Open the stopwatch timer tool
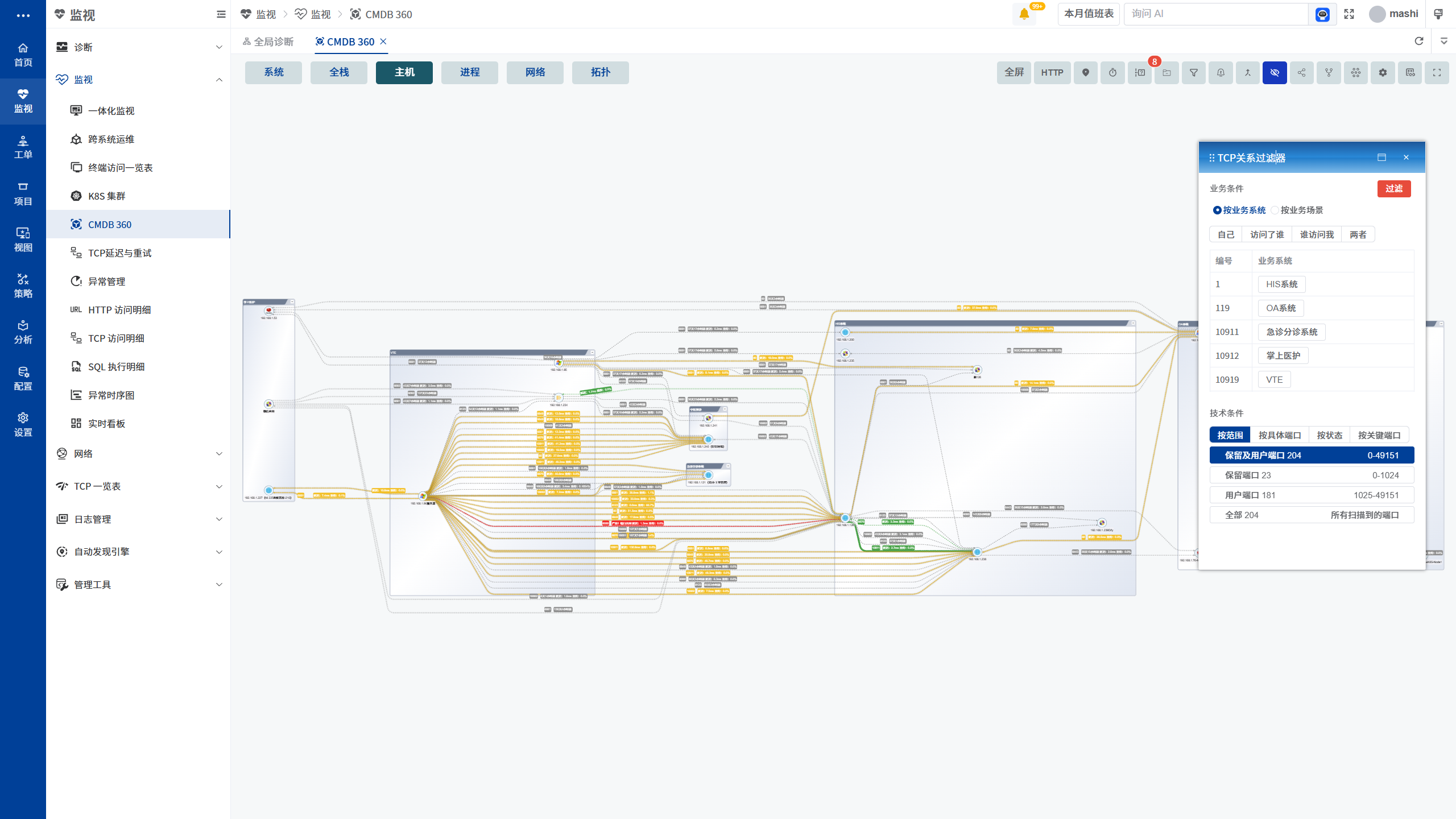1456x819 pixels. point(1112,73)
